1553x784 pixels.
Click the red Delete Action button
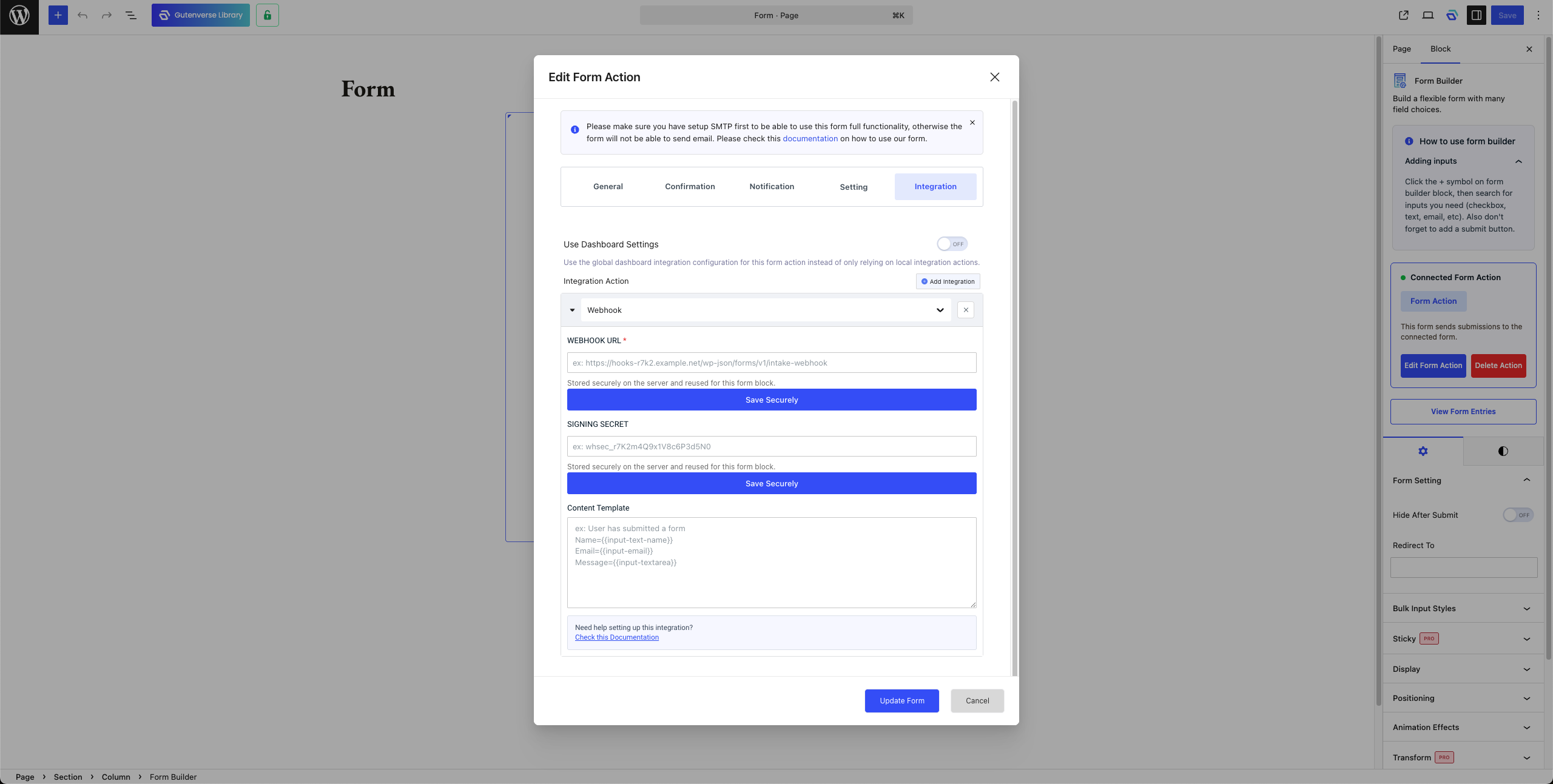click(1498, 366)
